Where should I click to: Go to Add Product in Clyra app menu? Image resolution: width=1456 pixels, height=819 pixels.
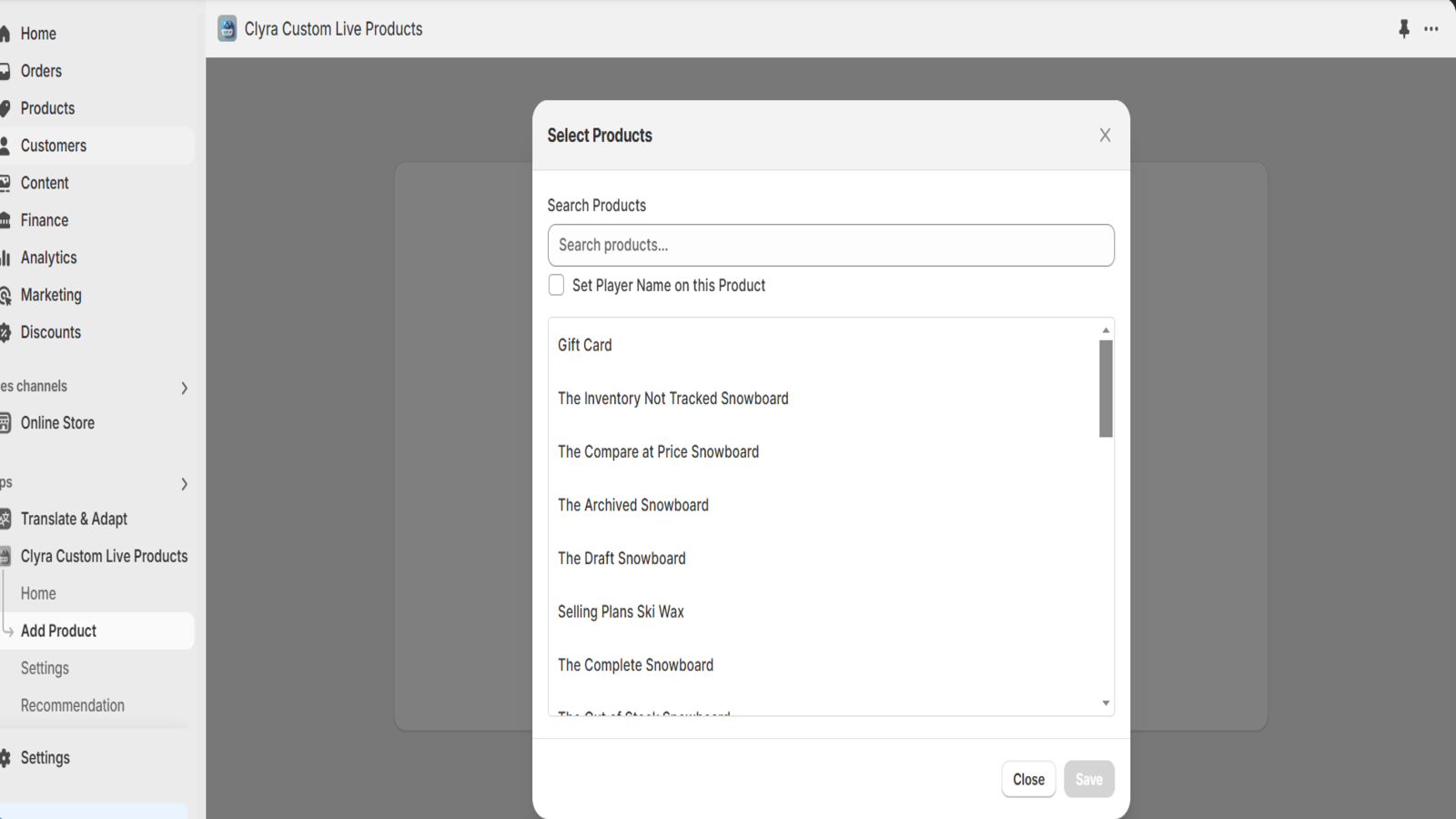click(x=58, y=630)
